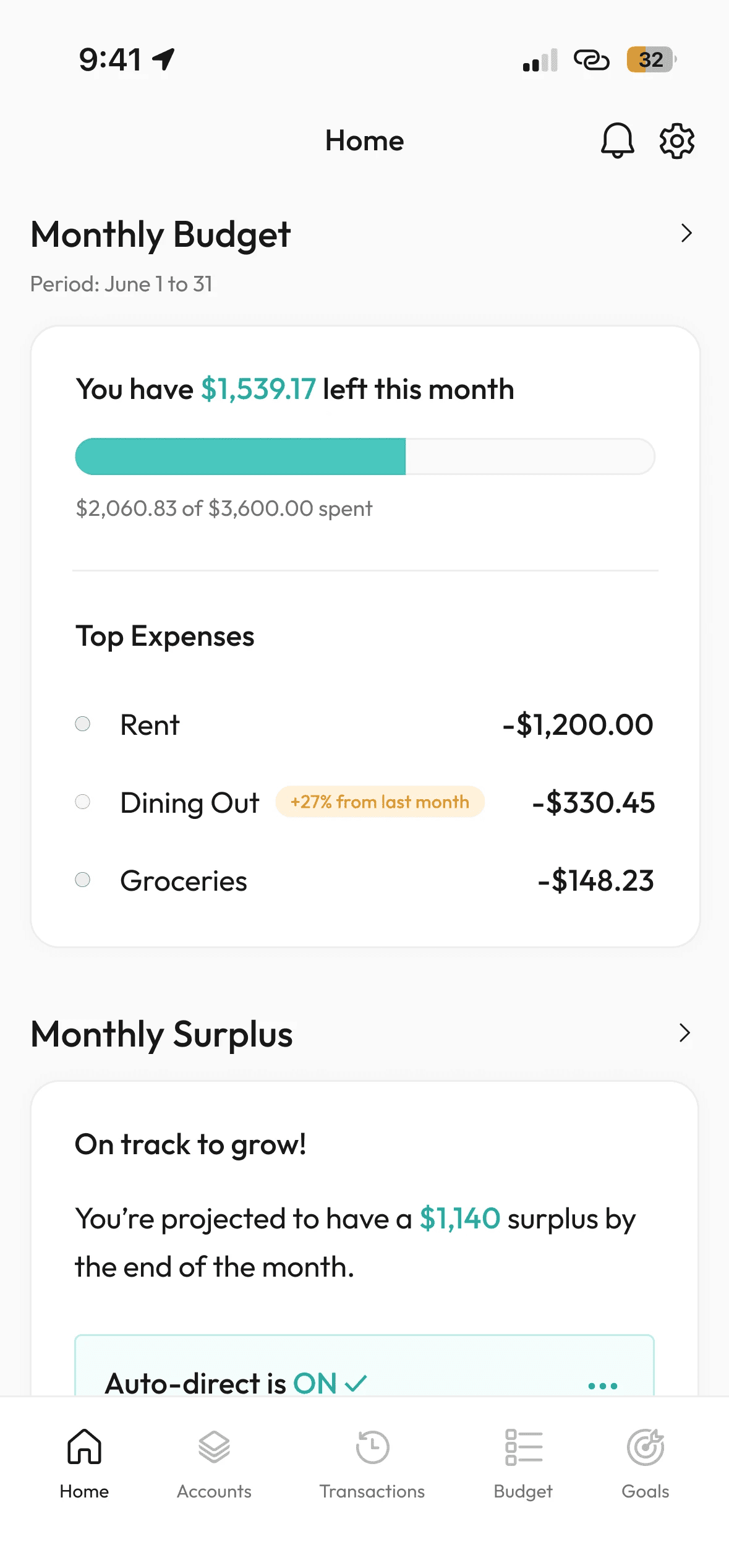Select the Groceries radio dot
The image size is (729, 1568).
(82, 880)
